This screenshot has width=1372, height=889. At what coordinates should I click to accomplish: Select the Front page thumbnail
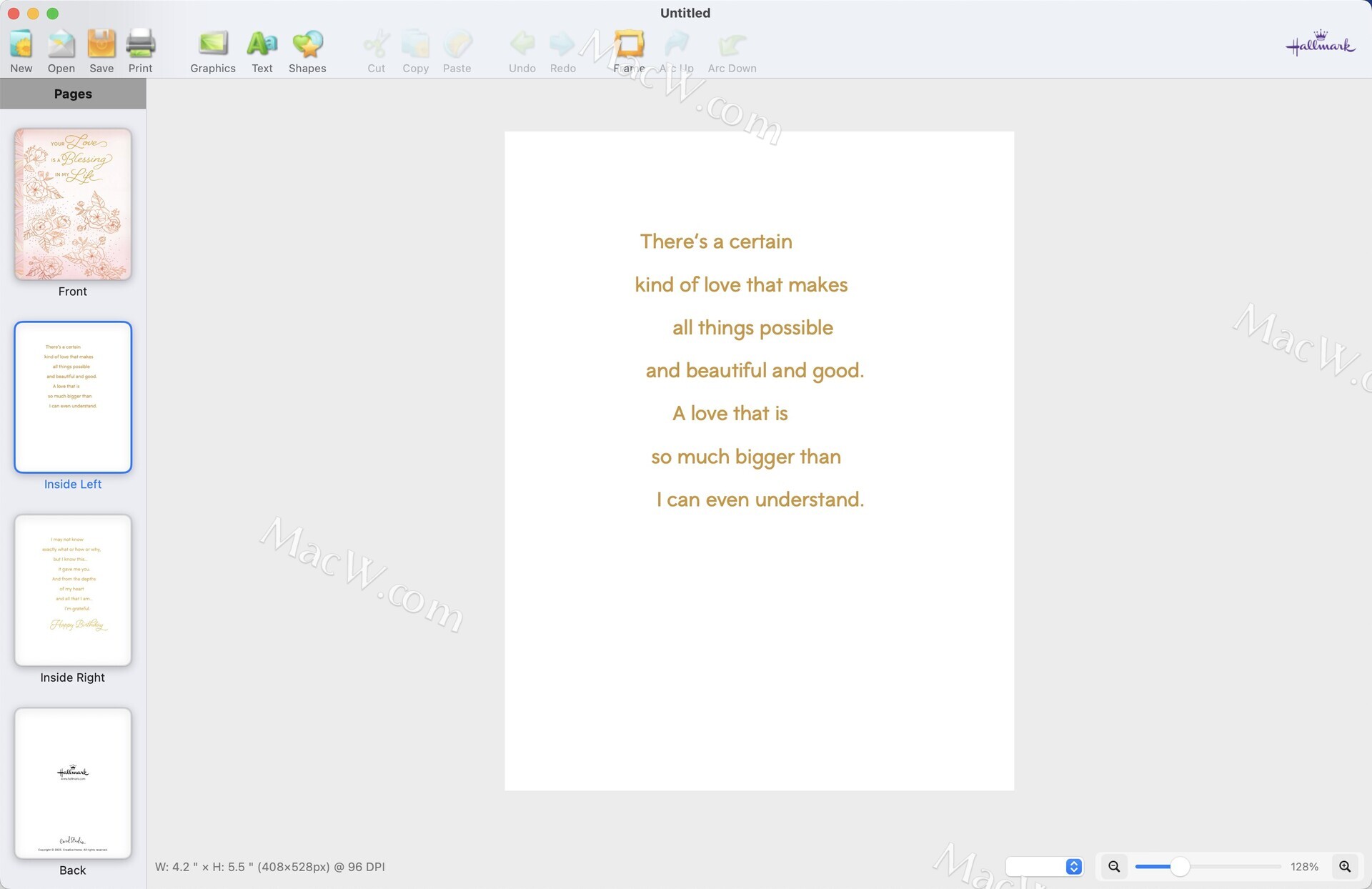[73, 204]
